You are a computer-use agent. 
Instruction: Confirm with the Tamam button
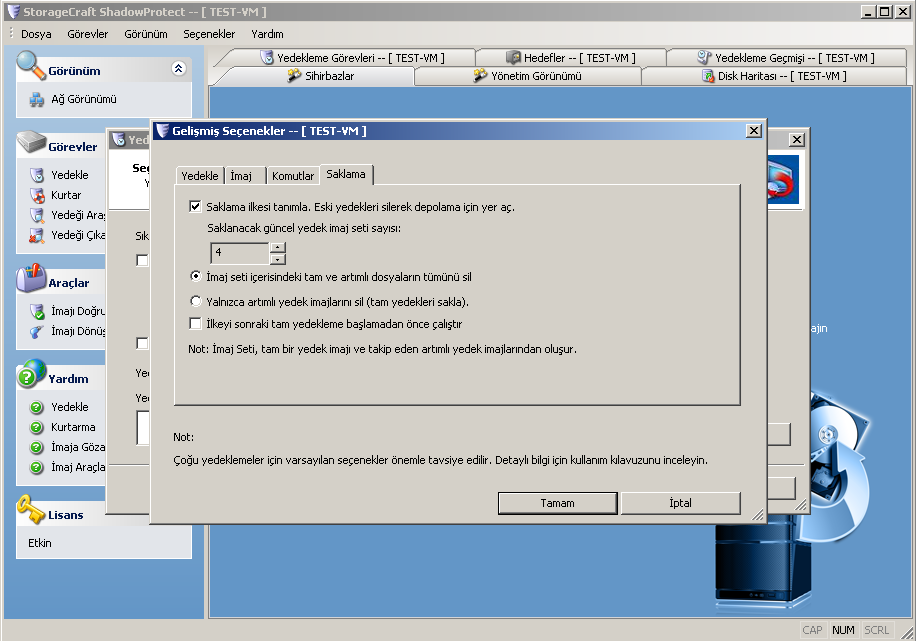click(x=557, y=503)
